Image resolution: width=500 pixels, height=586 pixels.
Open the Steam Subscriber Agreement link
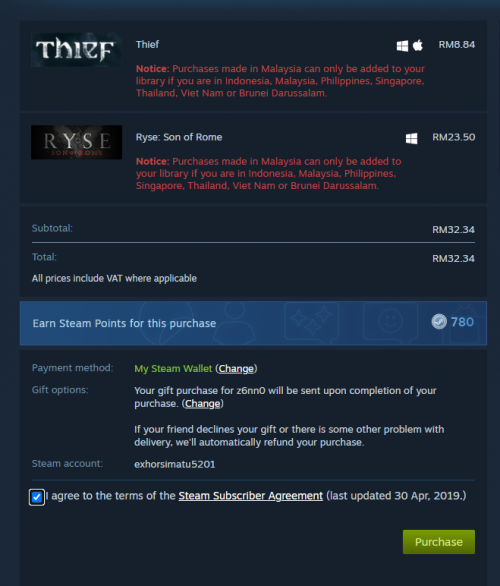(x=250, y=496)
